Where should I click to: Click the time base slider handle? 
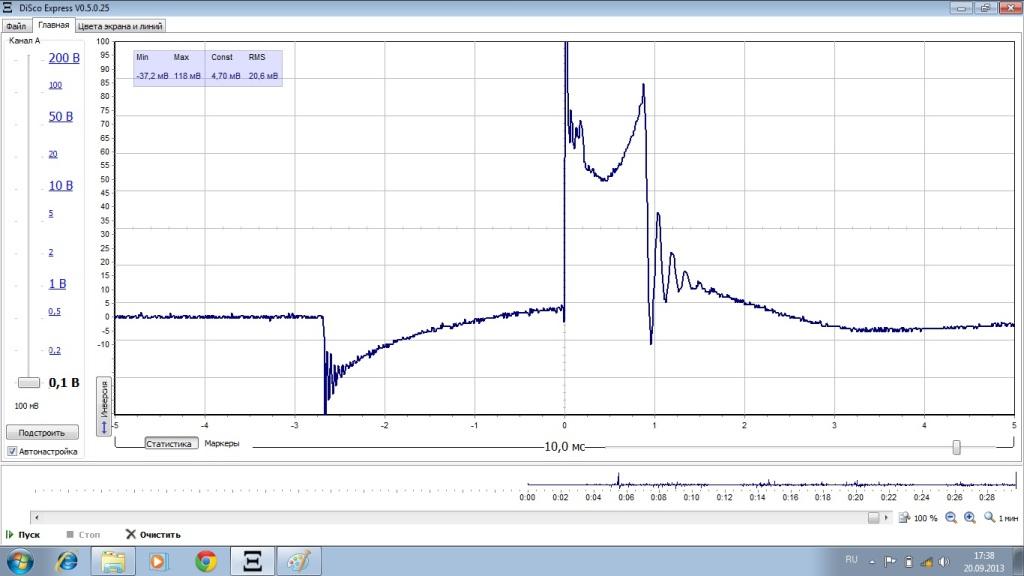pyautogui.click(x=956, y=447)
